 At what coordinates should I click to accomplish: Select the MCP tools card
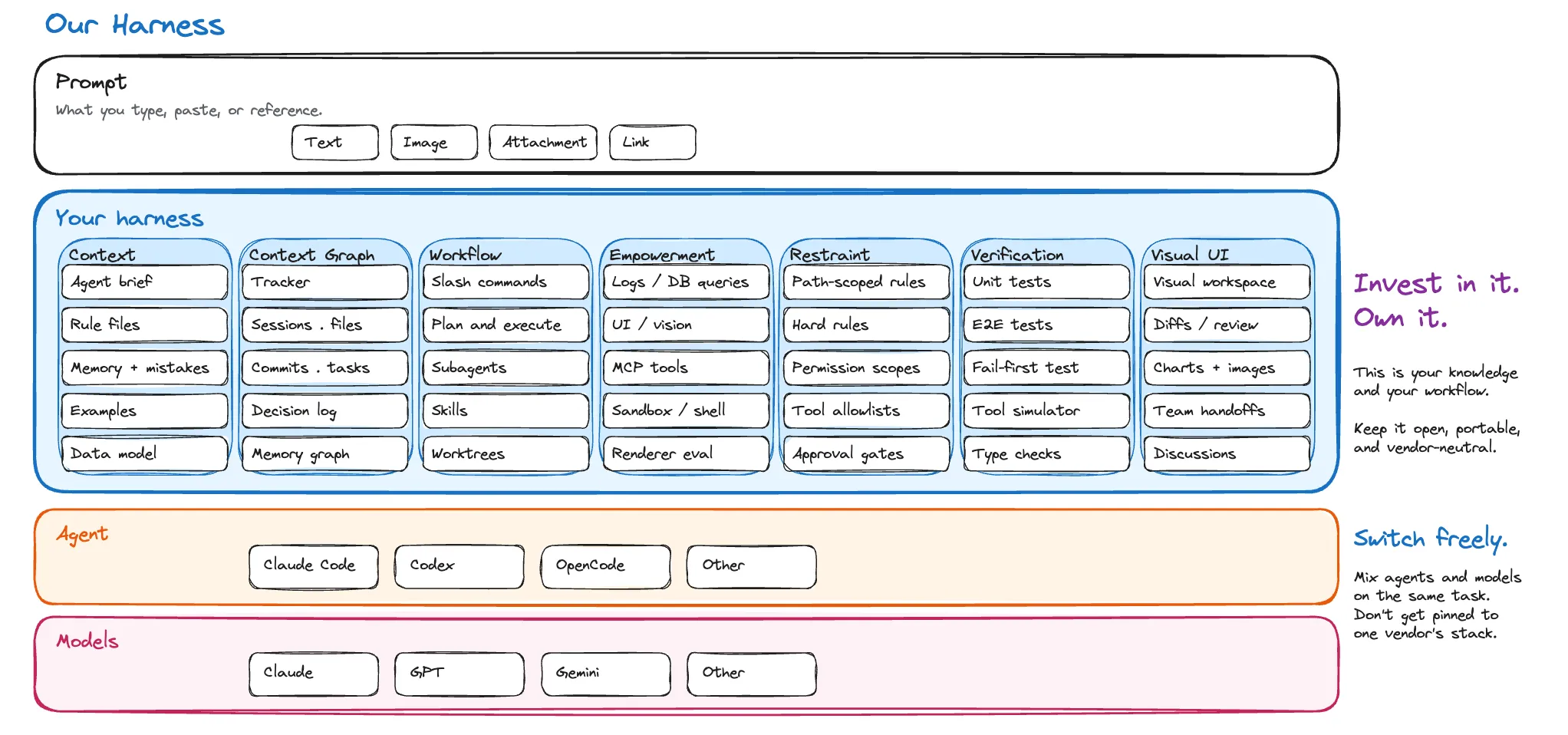coord(687,368)
